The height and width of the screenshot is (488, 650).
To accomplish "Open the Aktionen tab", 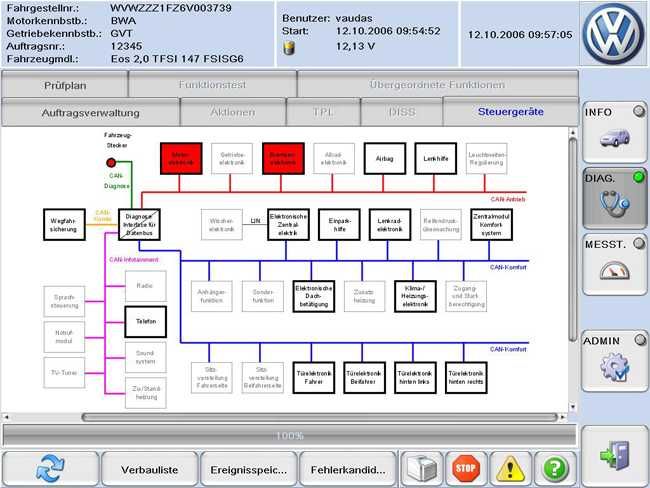I will pyautogui.click(x=233, y=112).
